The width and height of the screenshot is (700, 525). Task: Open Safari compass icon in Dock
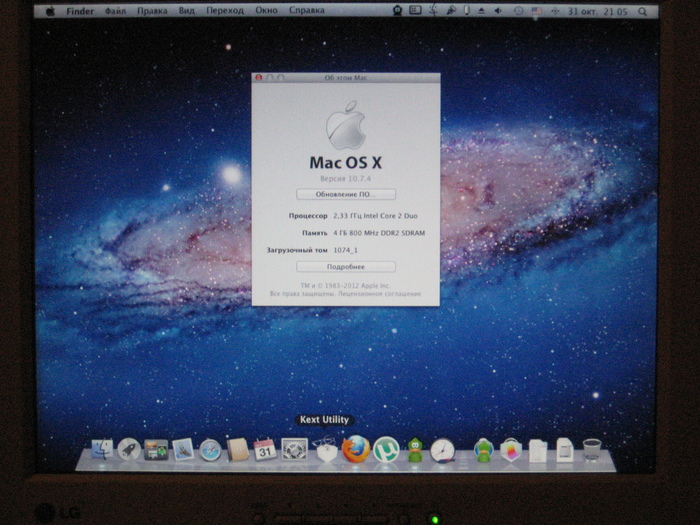210,450
